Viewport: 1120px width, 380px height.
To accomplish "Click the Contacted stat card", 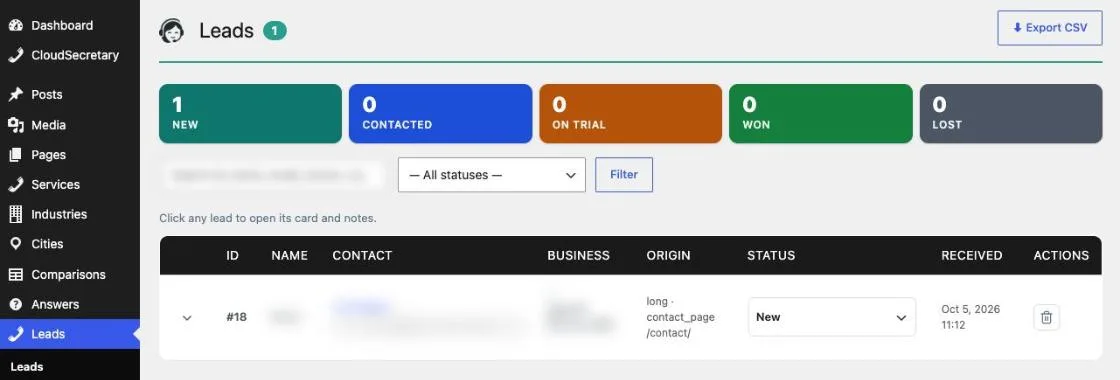I will coord(441,114).
